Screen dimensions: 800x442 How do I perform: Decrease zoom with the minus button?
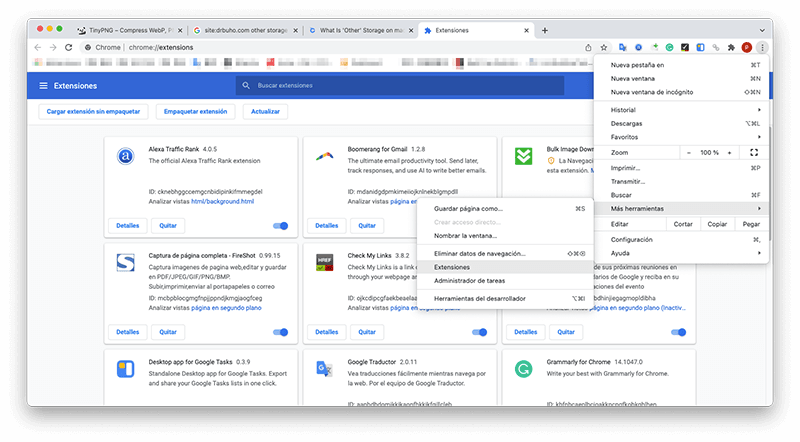[x=689, y=153]
